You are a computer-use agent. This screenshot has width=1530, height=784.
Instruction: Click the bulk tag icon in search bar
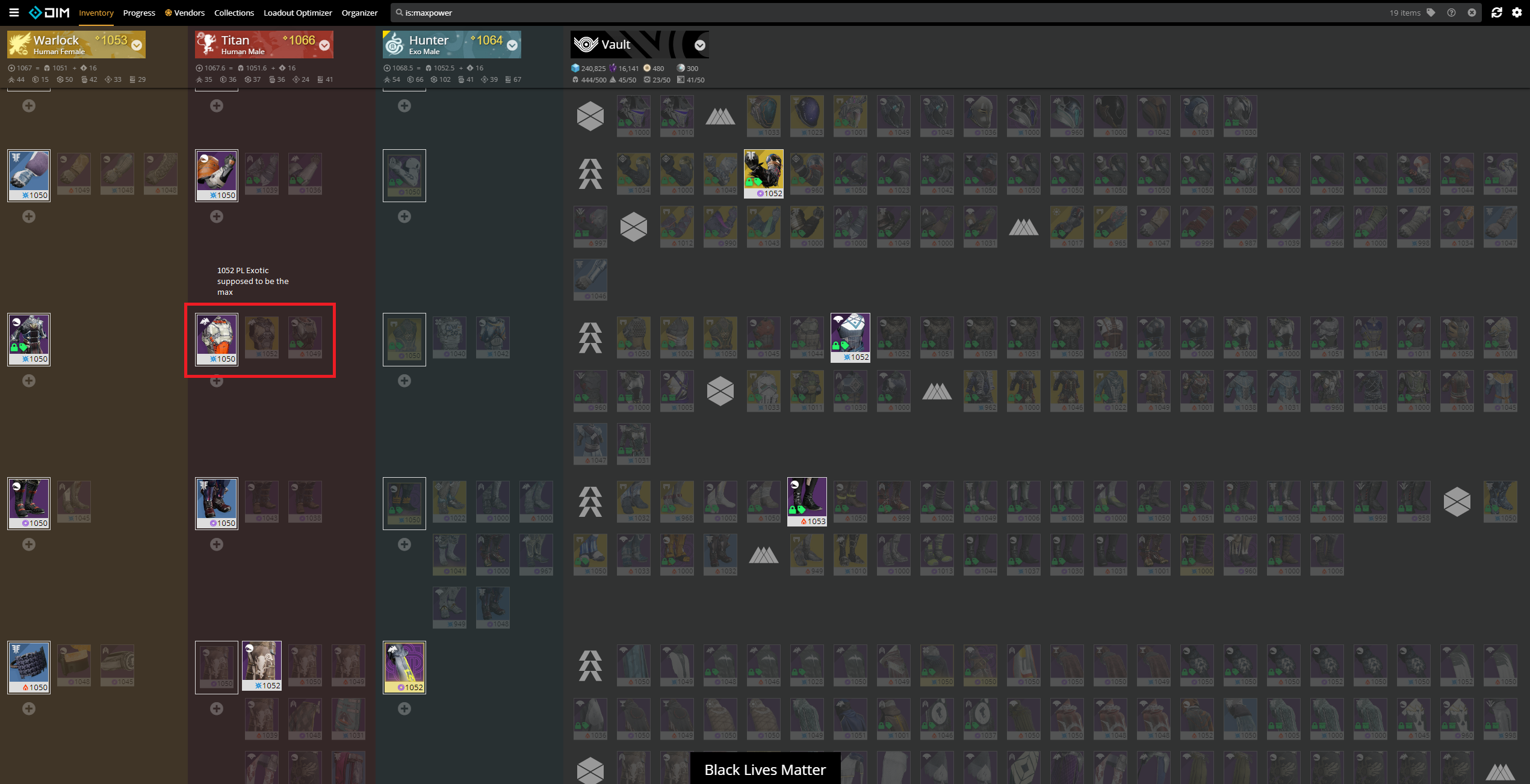[x=1431, y=13]
